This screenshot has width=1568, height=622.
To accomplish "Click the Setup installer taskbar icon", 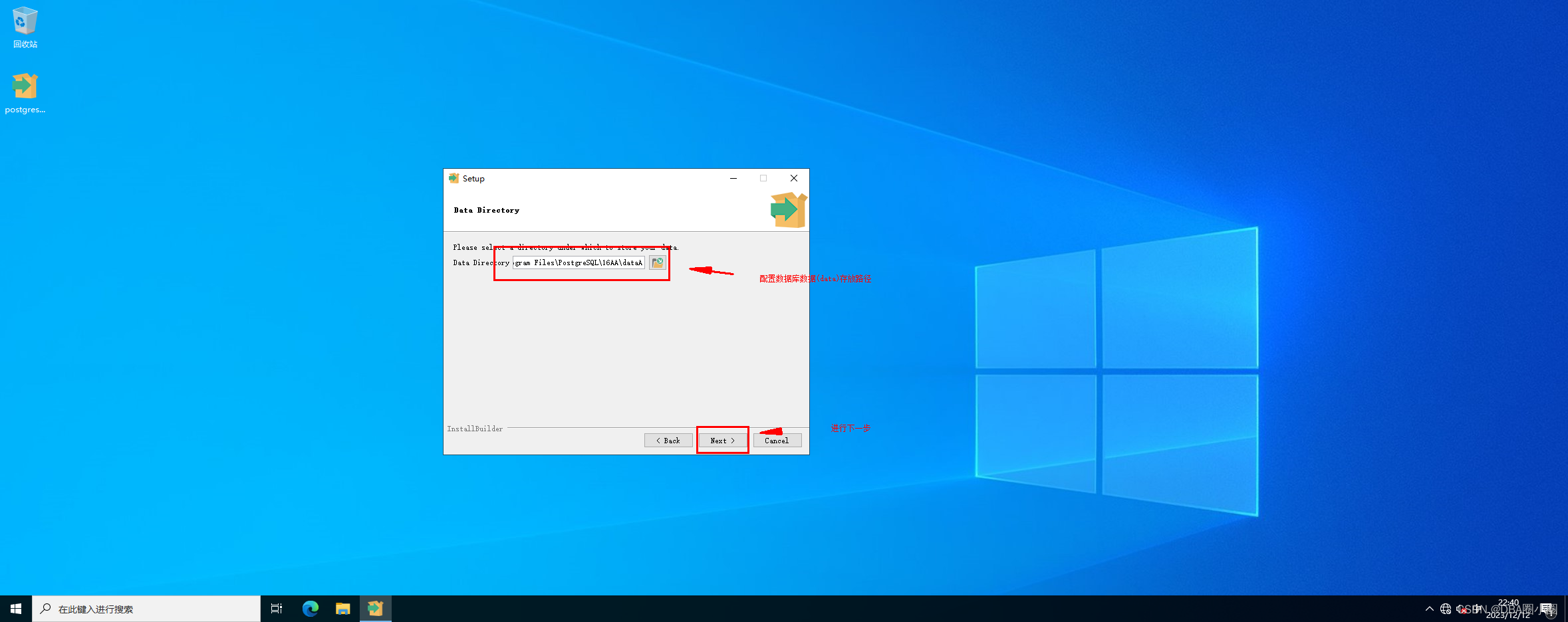I will tap(376, 609).
